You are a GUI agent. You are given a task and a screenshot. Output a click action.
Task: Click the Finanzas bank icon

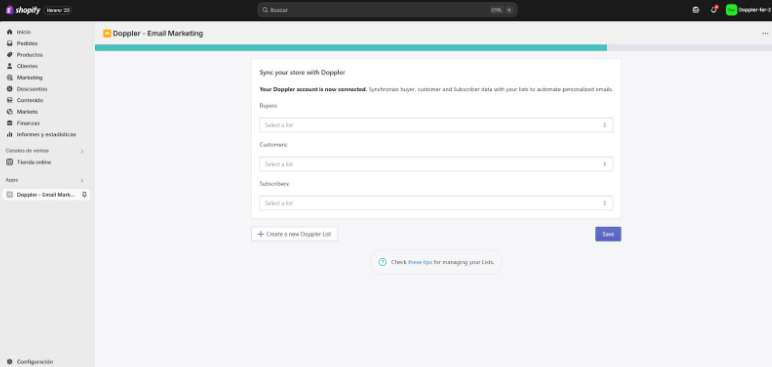pos(9,123)
